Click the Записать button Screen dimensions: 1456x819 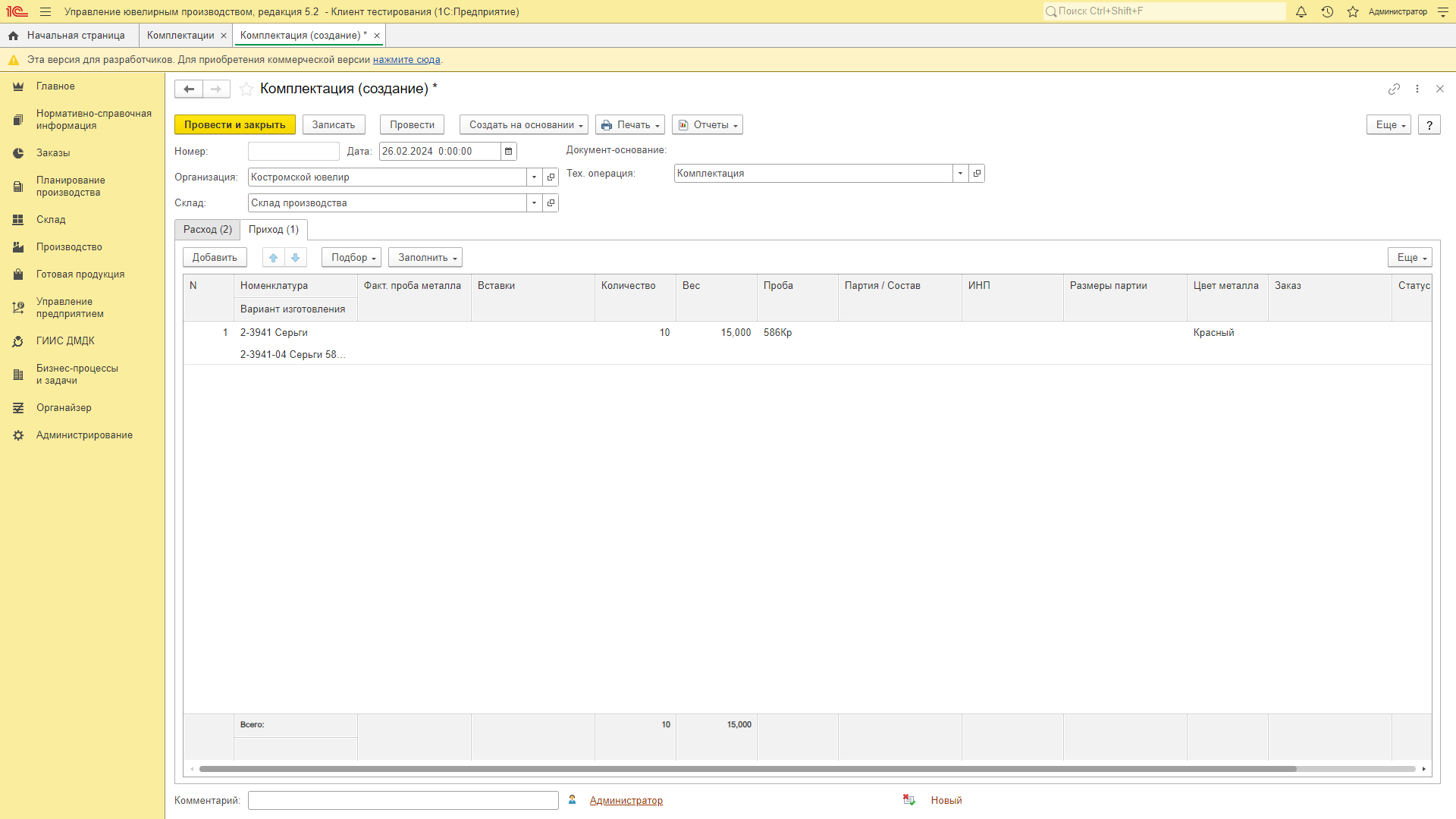(x=334, y=124)
